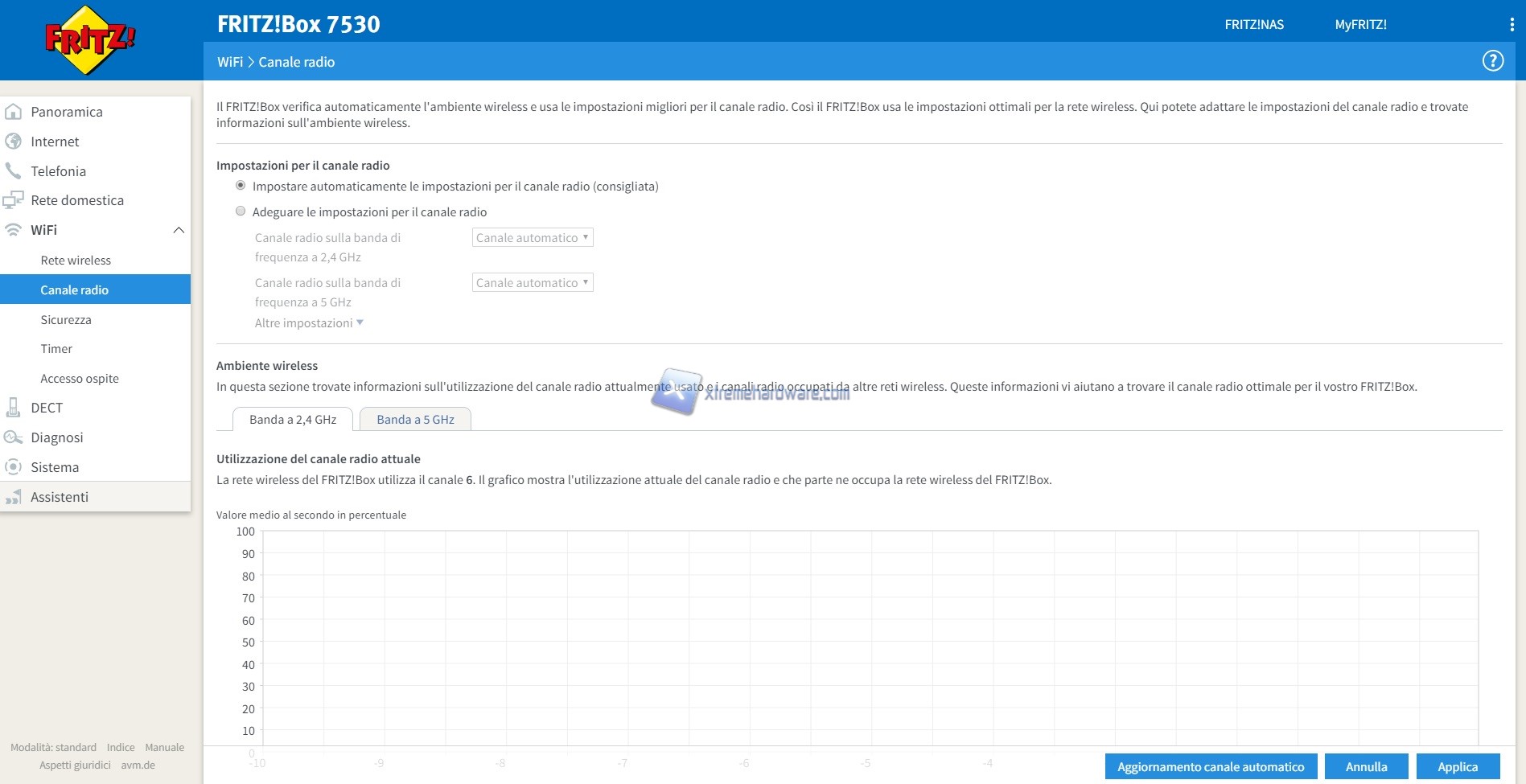This screenshot has width=1526, height=784.
Task: Select 'Adeguare le impostazioni' radio button
Action: pos(241,211)
